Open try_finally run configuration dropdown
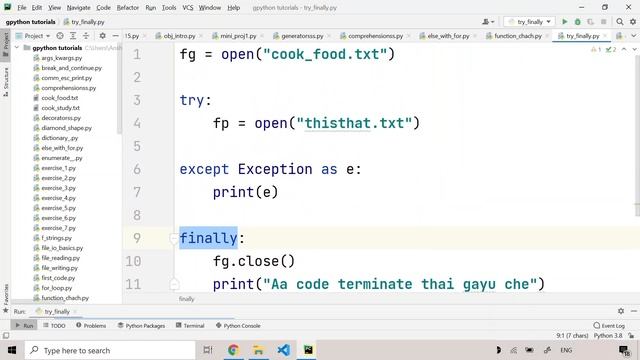This screenshot has width=640, height=360. [529, 22]
